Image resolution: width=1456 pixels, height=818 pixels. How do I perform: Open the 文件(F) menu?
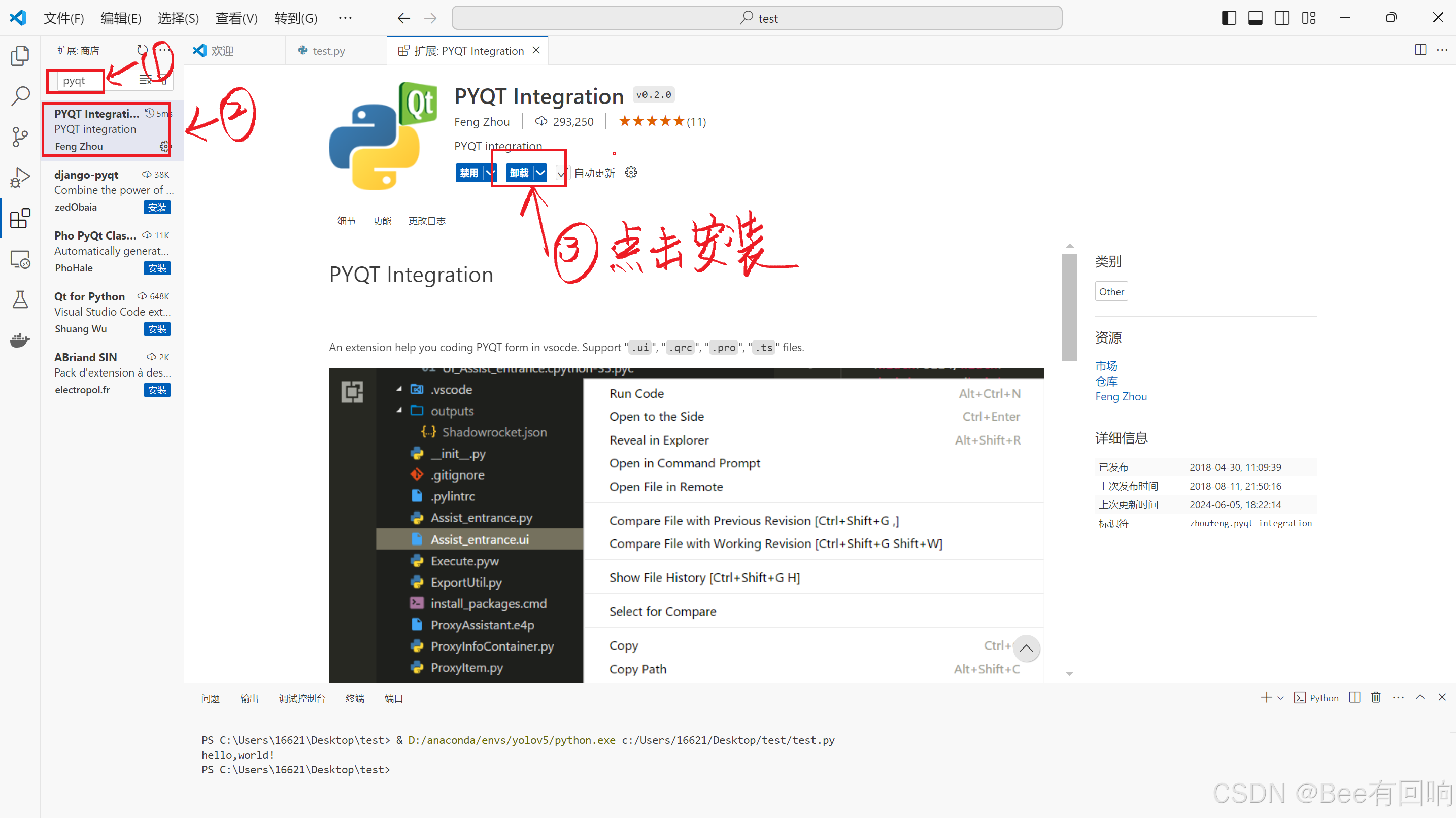pyautogui.click(x=64, y=18)
